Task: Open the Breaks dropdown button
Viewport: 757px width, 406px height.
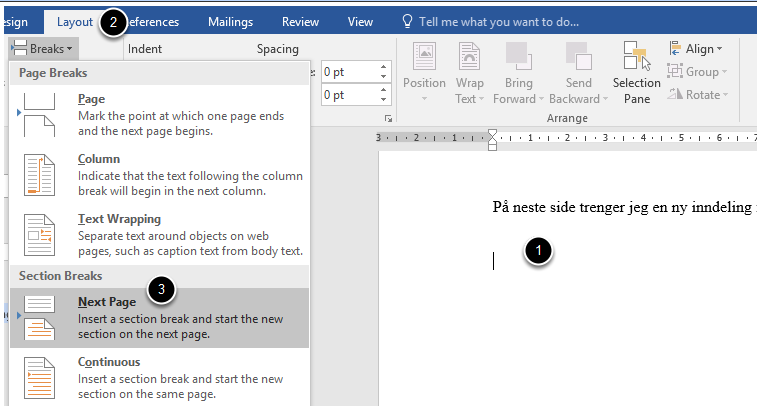Action: click(x=43, y=49)
